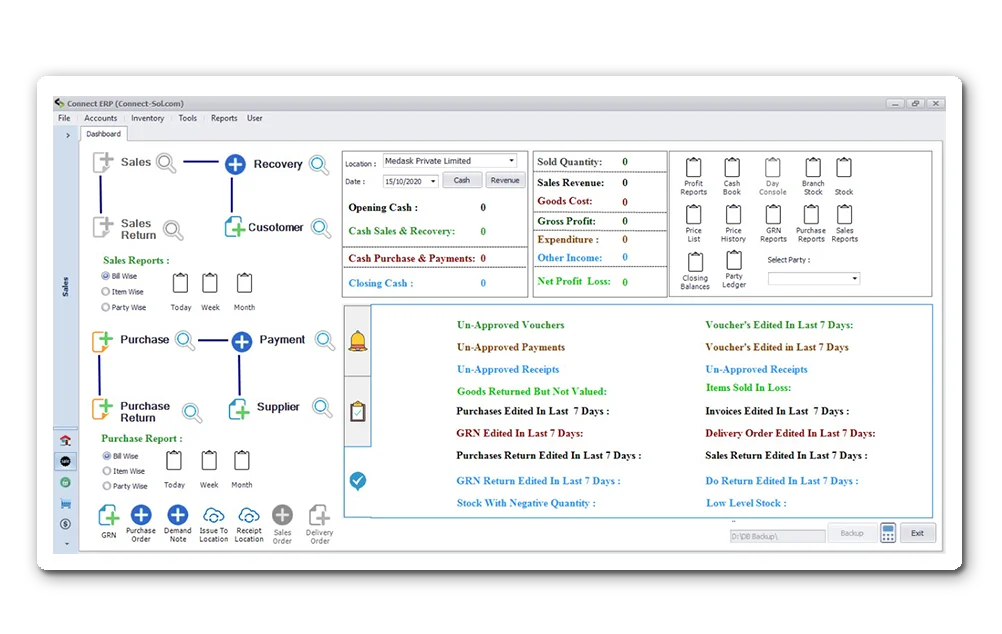Add a new Customer icon
The height and width of the screenshot is (634, 1002).
click(x=235, y=227)
